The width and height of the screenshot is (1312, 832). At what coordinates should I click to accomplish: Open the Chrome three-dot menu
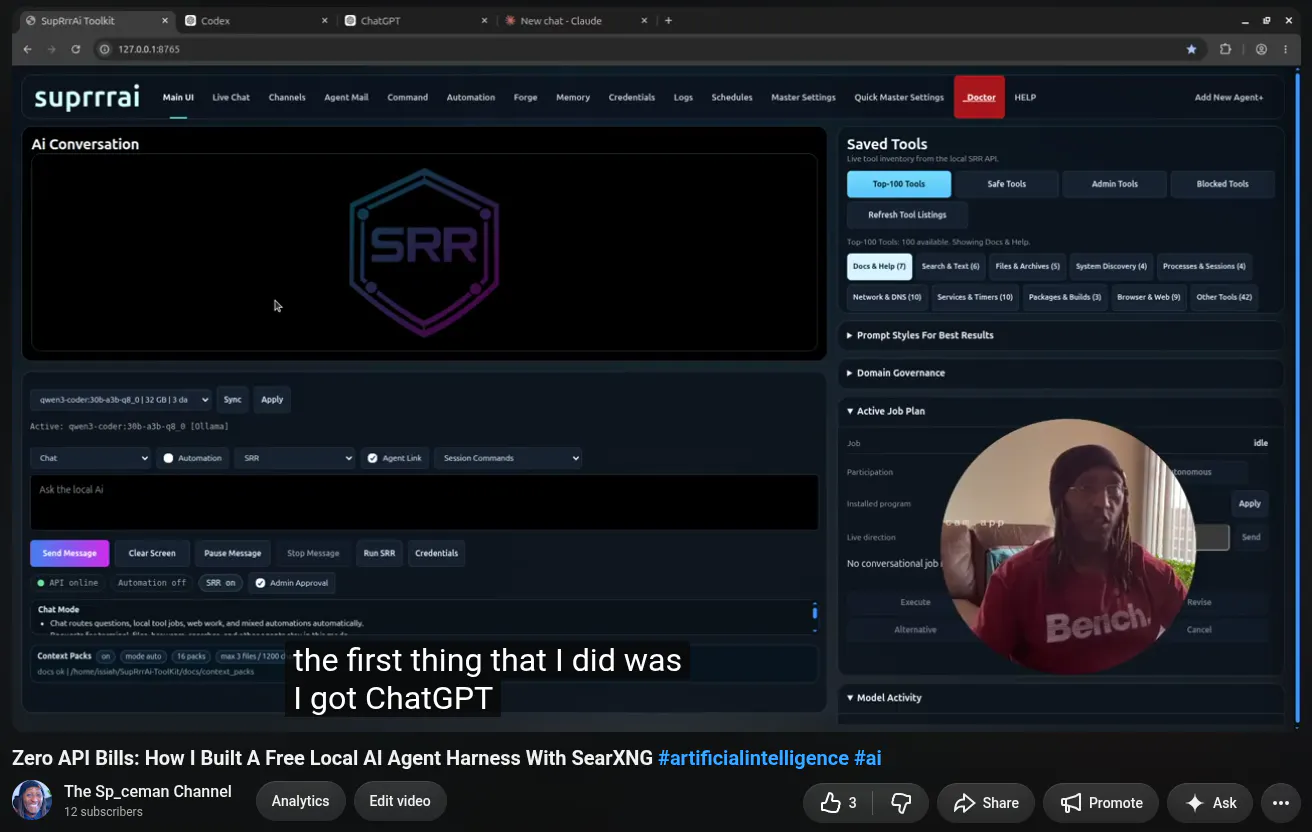coord(1285,49)
